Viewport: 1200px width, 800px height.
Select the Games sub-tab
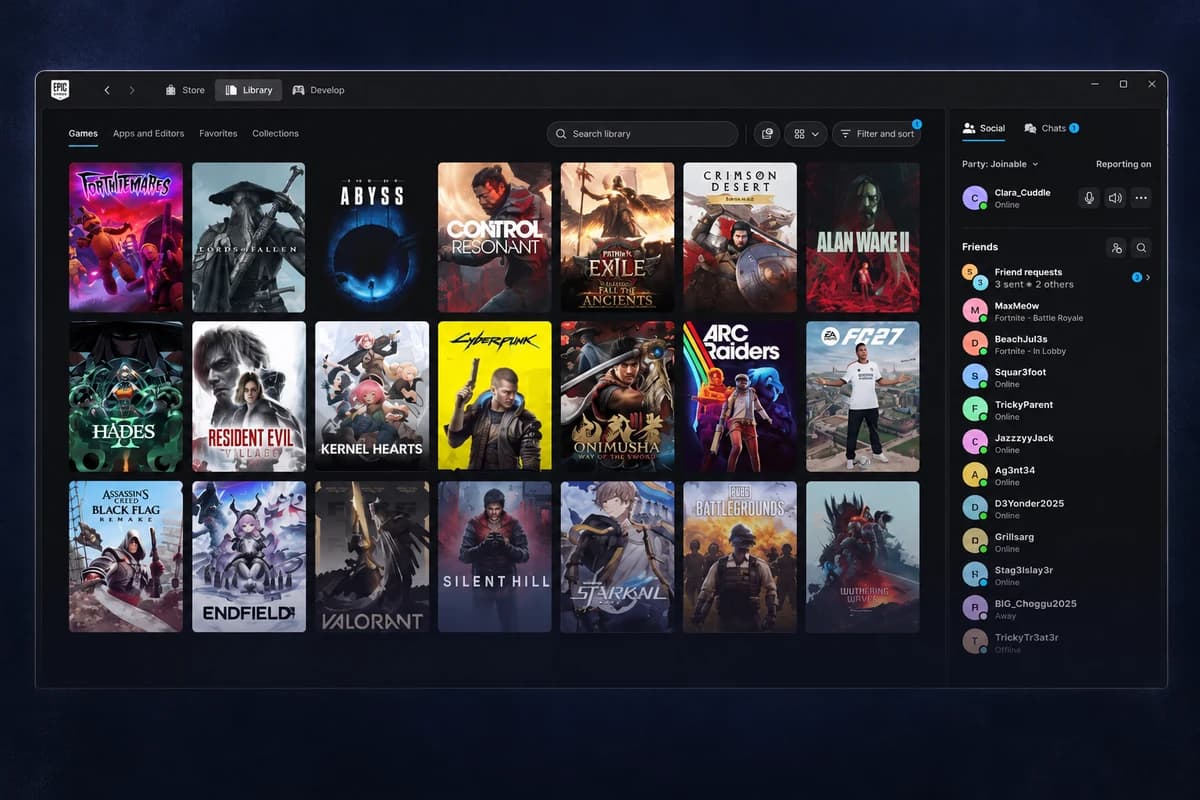(x=83, y=133)
